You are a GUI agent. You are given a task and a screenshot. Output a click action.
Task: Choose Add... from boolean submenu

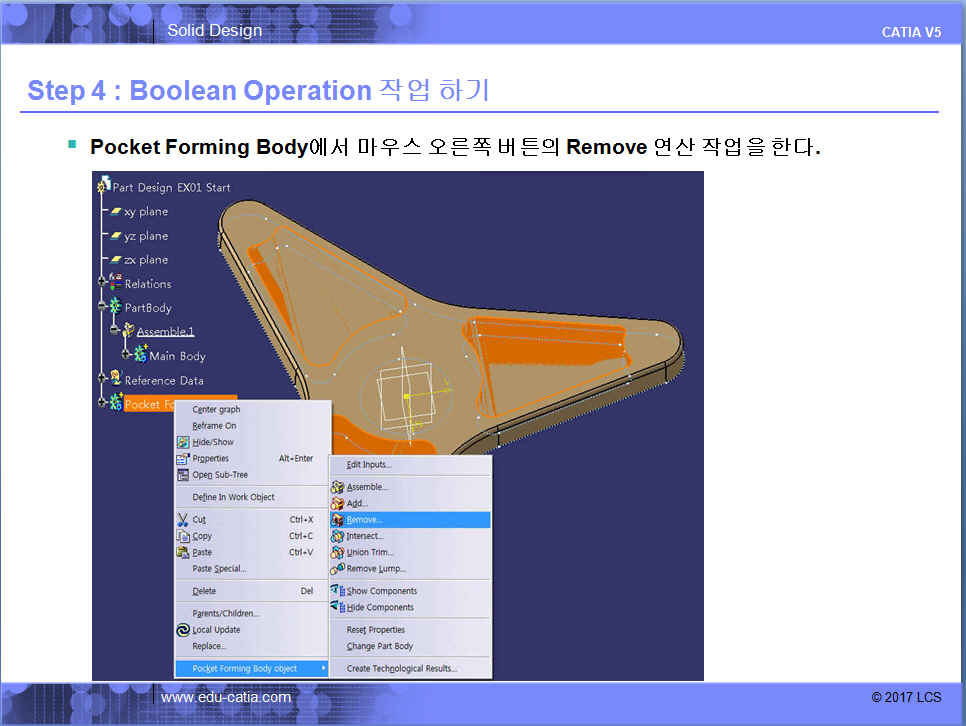[357, 504]
